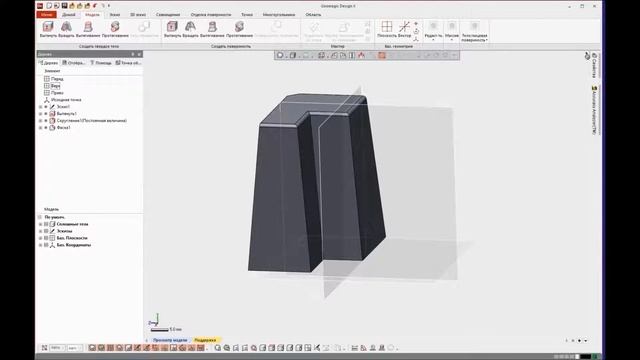Image resolution: width=640 pixels, height=360 pixels.
Task: Click Вращать in the Создать поверхность group
Action: click(190, 30)
